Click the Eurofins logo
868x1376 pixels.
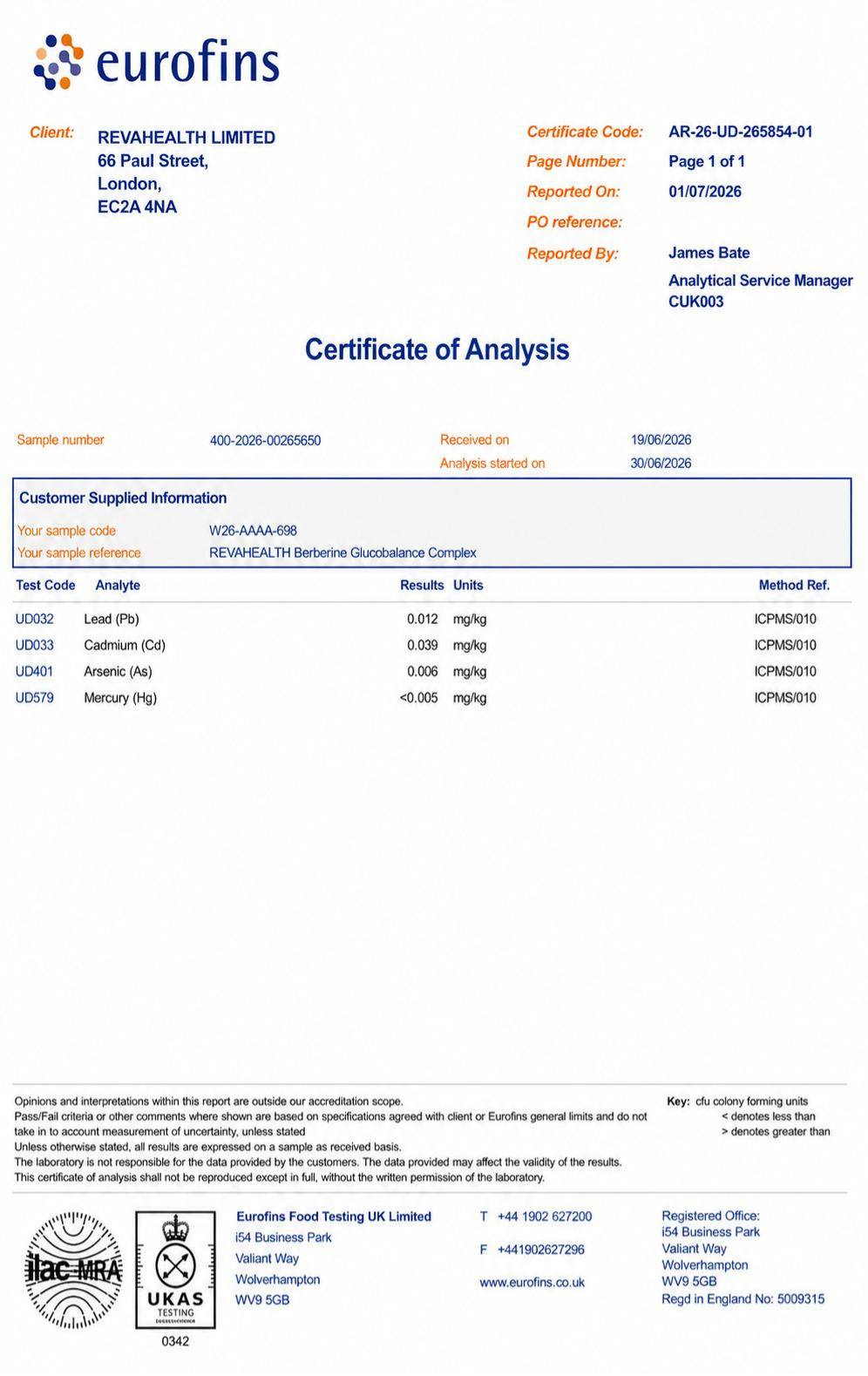click(x=156, y=62)
